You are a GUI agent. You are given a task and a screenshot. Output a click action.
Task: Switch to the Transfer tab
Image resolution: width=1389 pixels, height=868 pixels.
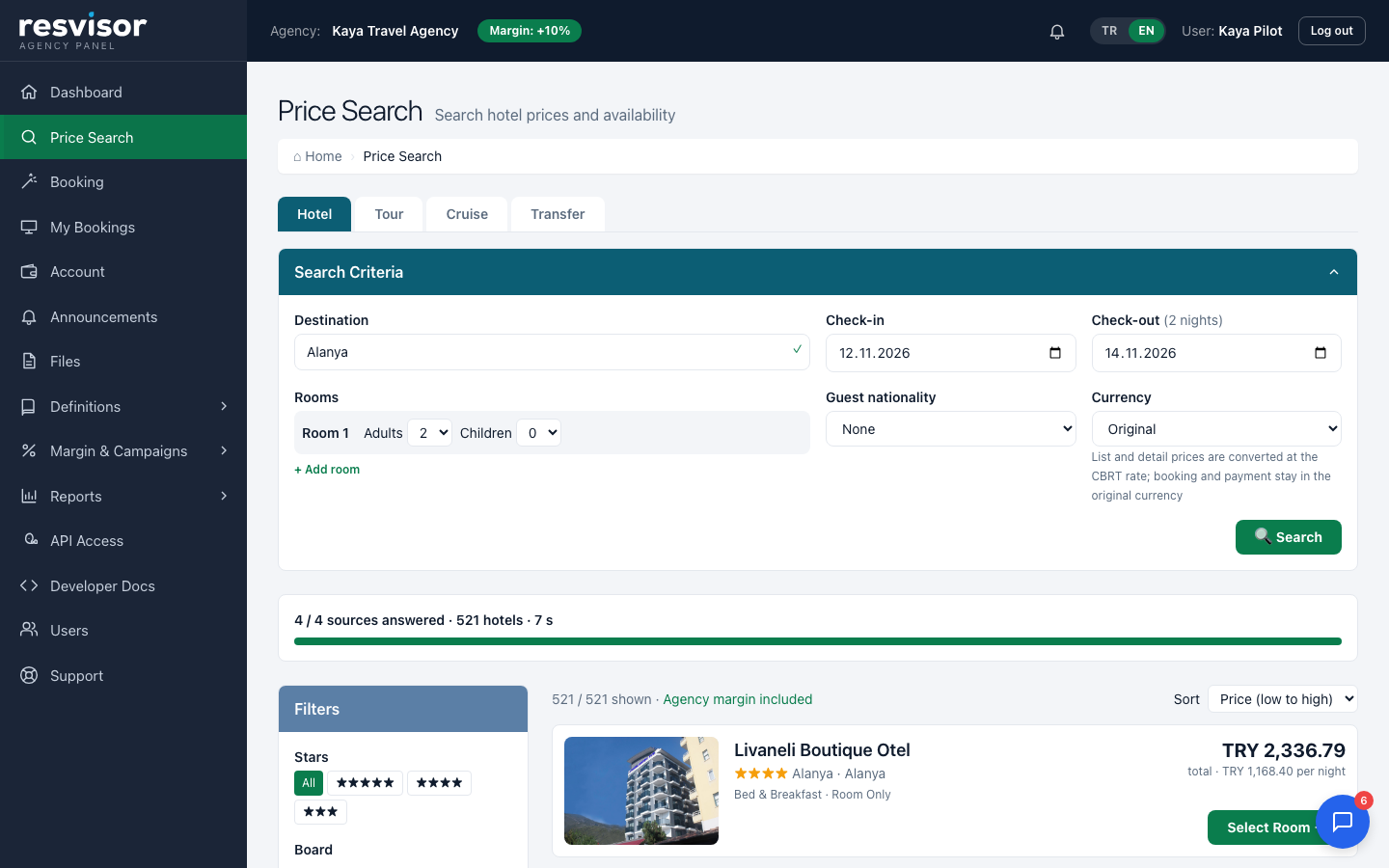click(x=558, y=214)
